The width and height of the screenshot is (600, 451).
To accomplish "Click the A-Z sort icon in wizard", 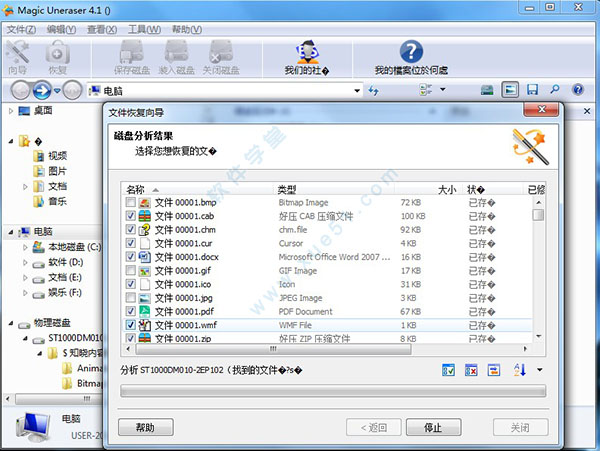I will pyautogui.click(x=520, y=370).
